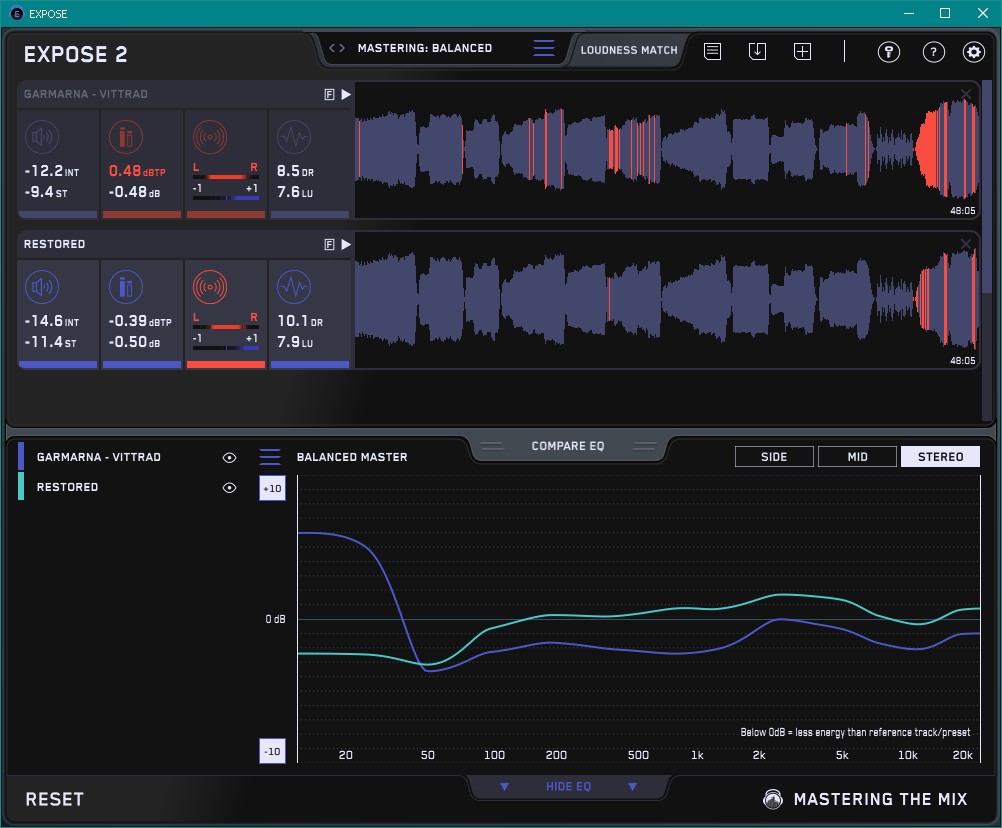Click the +10 EQ range button
The height and width of the screenshot is (828, 1002).
coord(272,489)
